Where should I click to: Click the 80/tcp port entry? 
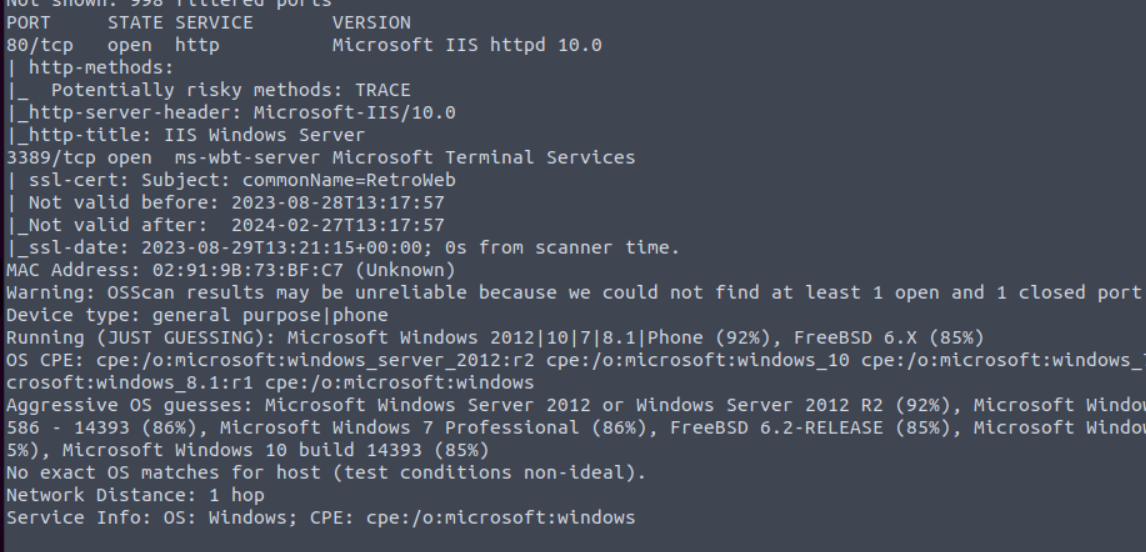click(x=39, y=45)
